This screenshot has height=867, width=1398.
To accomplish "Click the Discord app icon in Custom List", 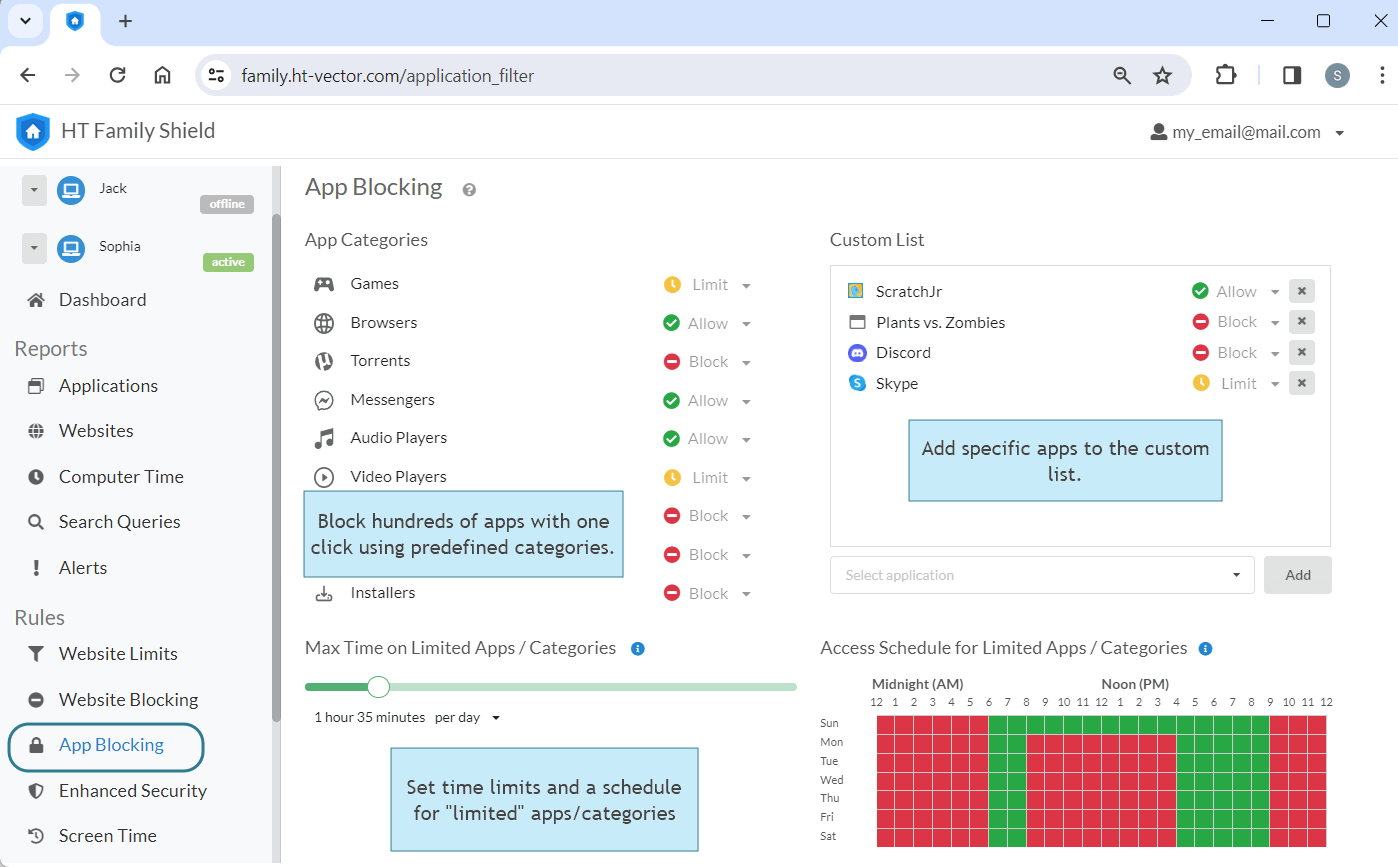I will tap(857, 353).
